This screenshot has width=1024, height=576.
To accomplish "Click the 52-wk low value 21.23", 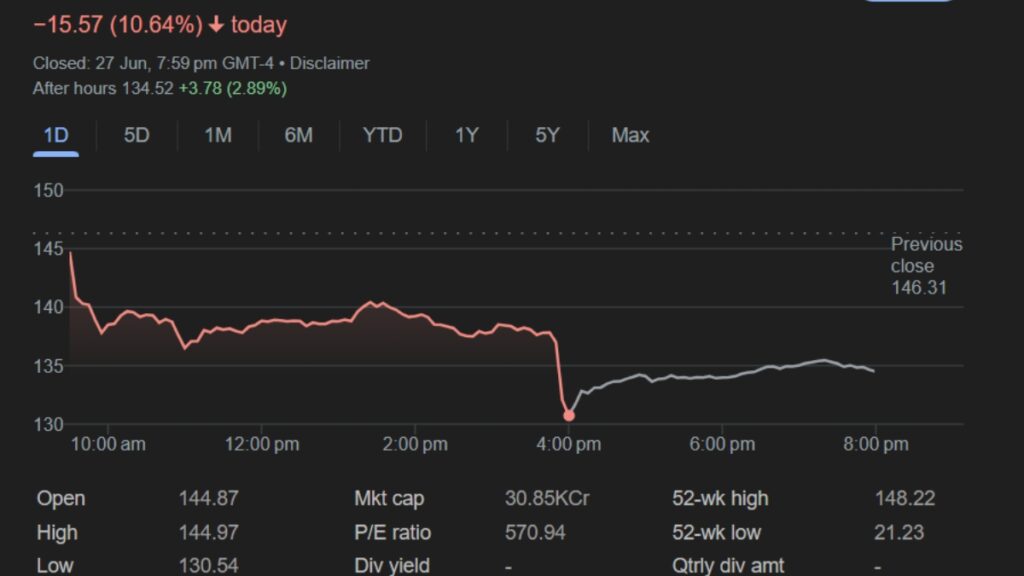I will tap(899, 532).
